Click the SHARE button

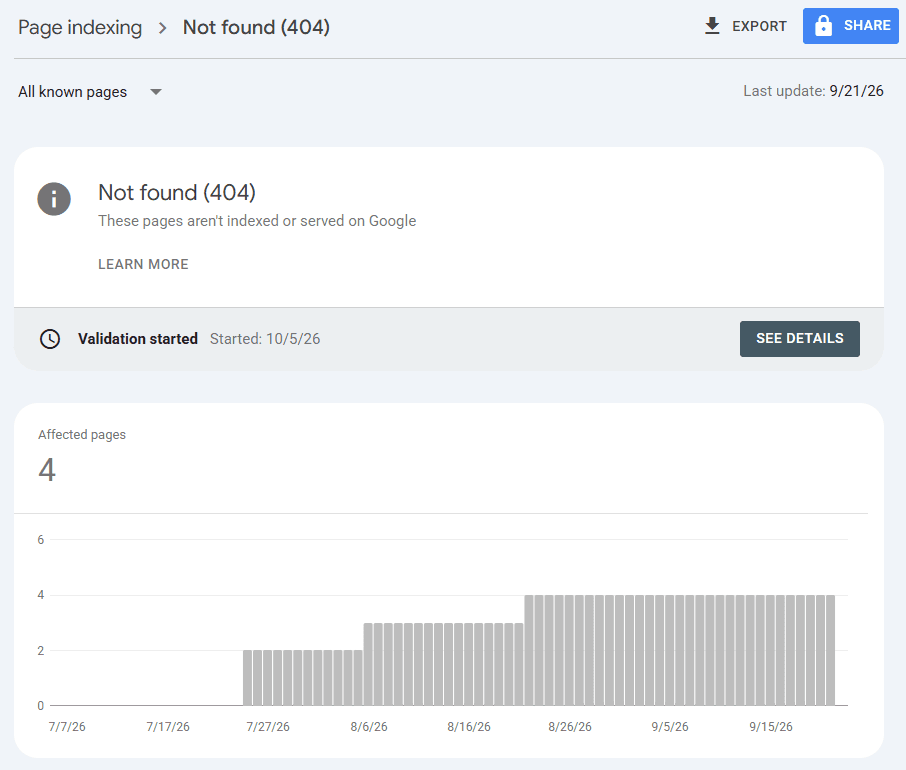pyautogui.click(x=851, y=26)
